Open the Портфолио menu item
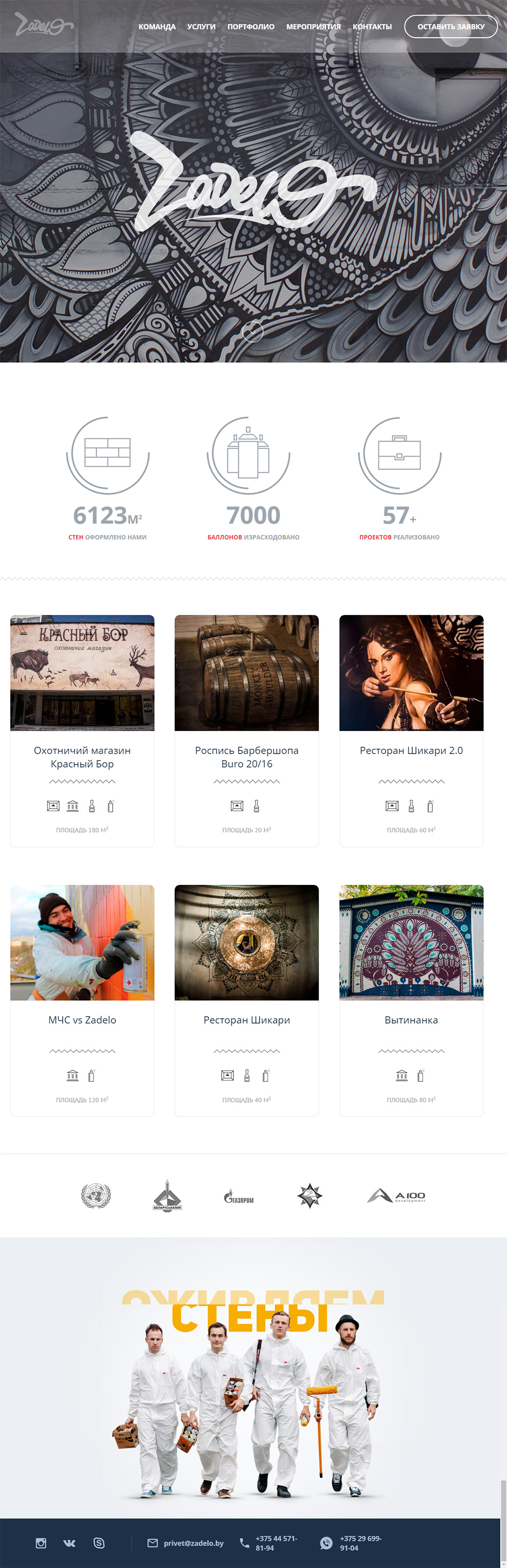Image resolution: width=507 pixels, height=1568 pixels. click(251, 27)
